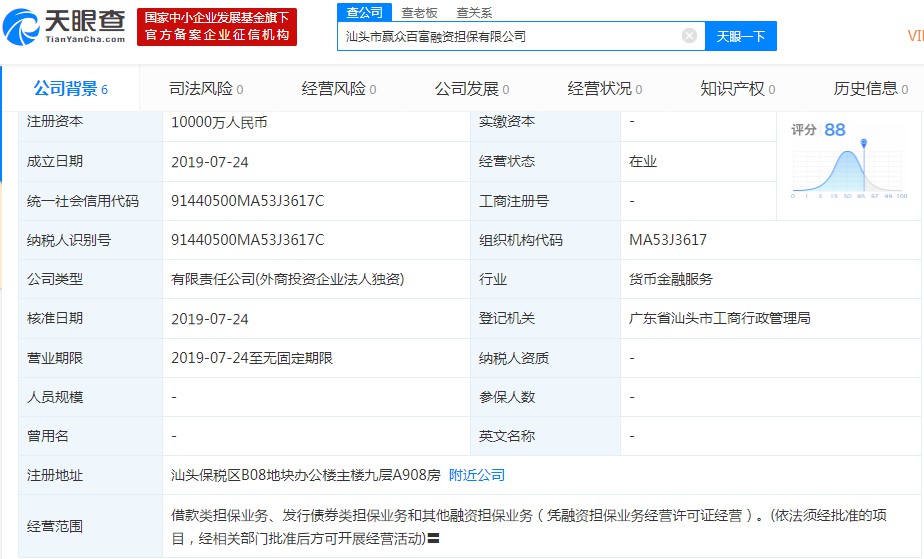Image resolution: width=924 pixels, height=559 pixels.
Task: Select the credit code 91440500MA53J3617C in 统一社会信用代码 row
Action: coord(248,201)
